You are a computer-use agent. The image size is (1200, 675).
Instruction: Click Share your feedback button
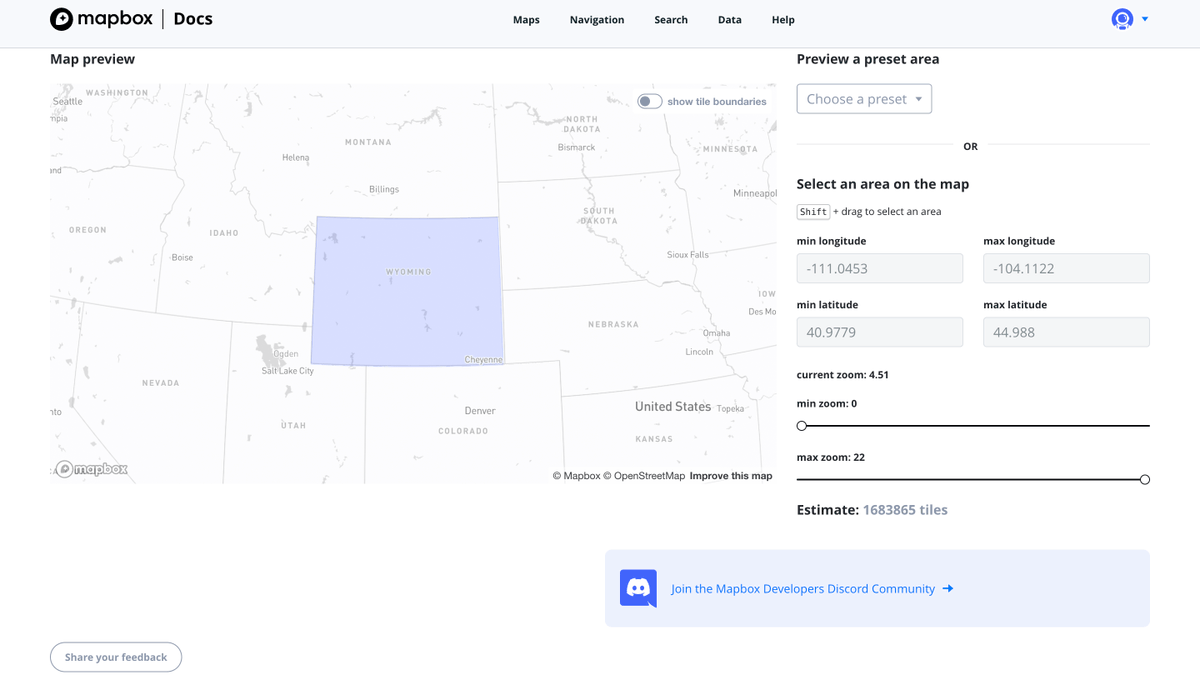tap(116, 657)
